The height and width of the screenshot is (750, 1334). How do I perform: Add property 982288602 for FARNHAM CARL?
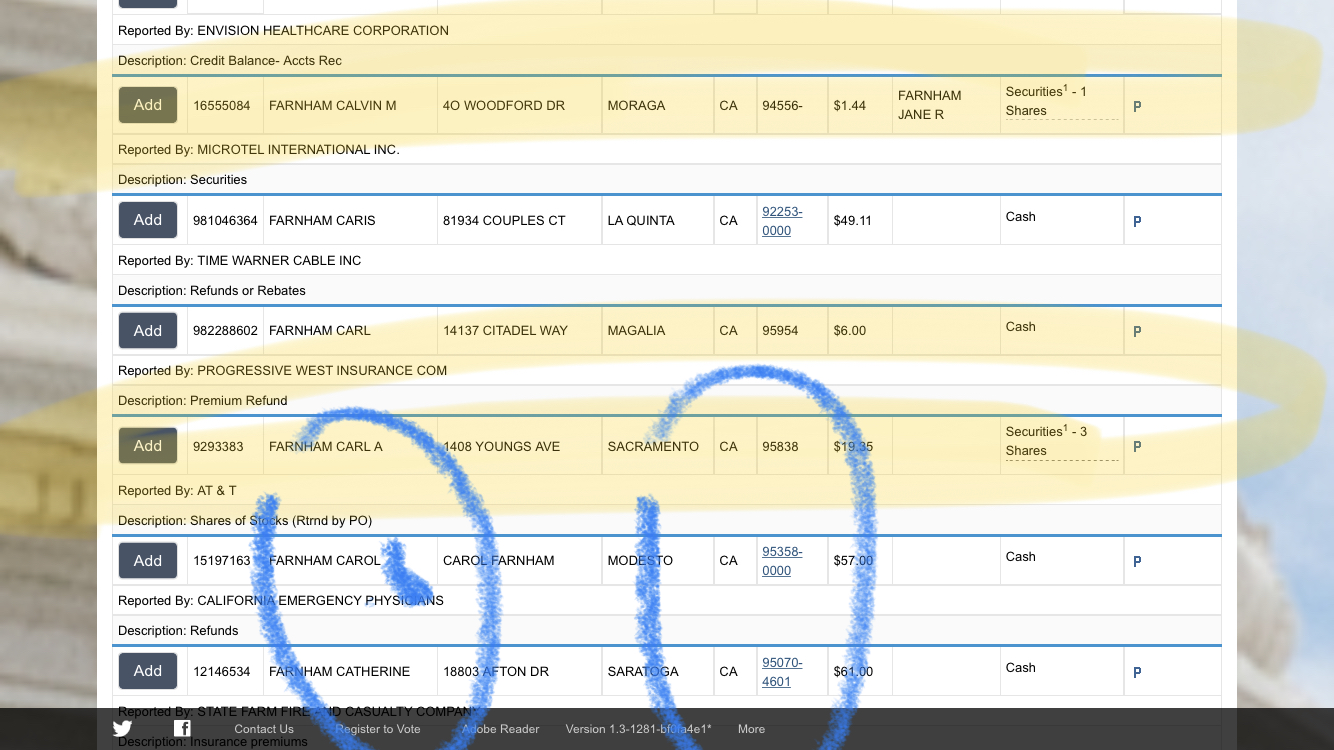[x=148, y=330]
